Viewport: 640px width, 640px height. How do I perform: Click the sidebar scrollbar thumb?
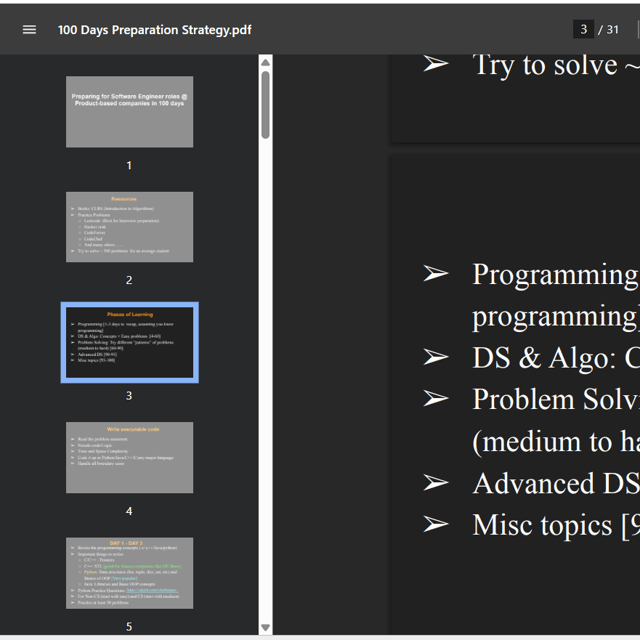265,105
